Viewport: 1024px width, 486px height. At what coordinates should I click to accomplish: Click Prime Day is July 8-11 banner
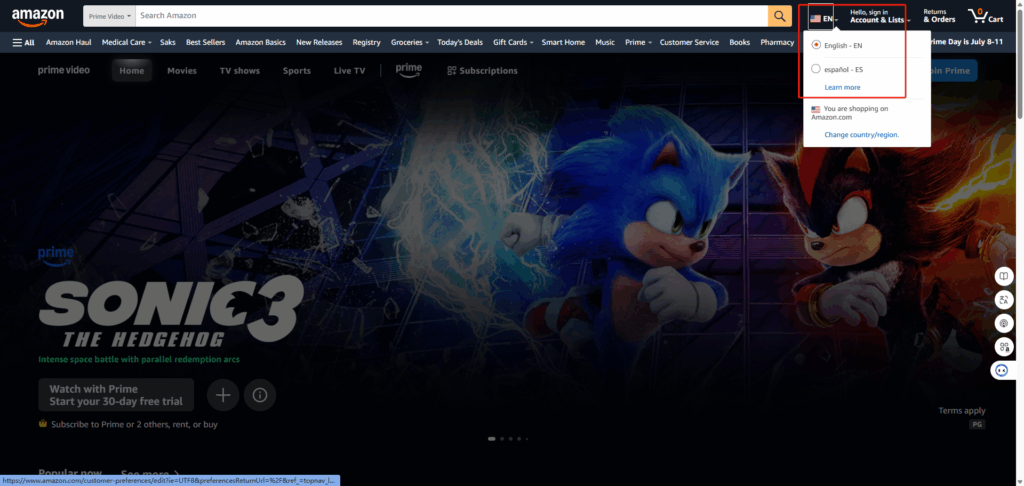967,42
